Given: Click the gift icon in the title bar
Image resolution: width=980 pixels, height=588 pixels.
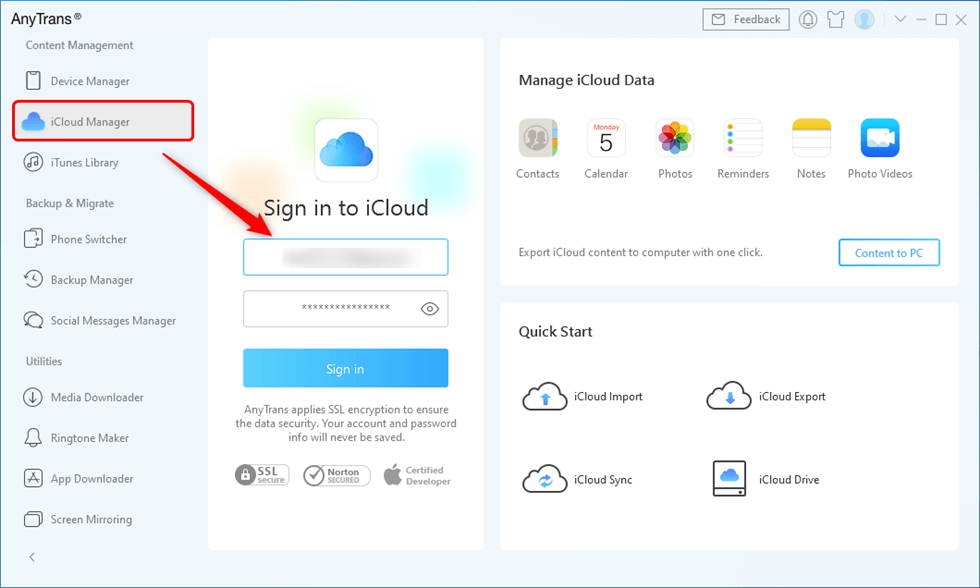Looking at the screenshot, I should coord(835,18).
